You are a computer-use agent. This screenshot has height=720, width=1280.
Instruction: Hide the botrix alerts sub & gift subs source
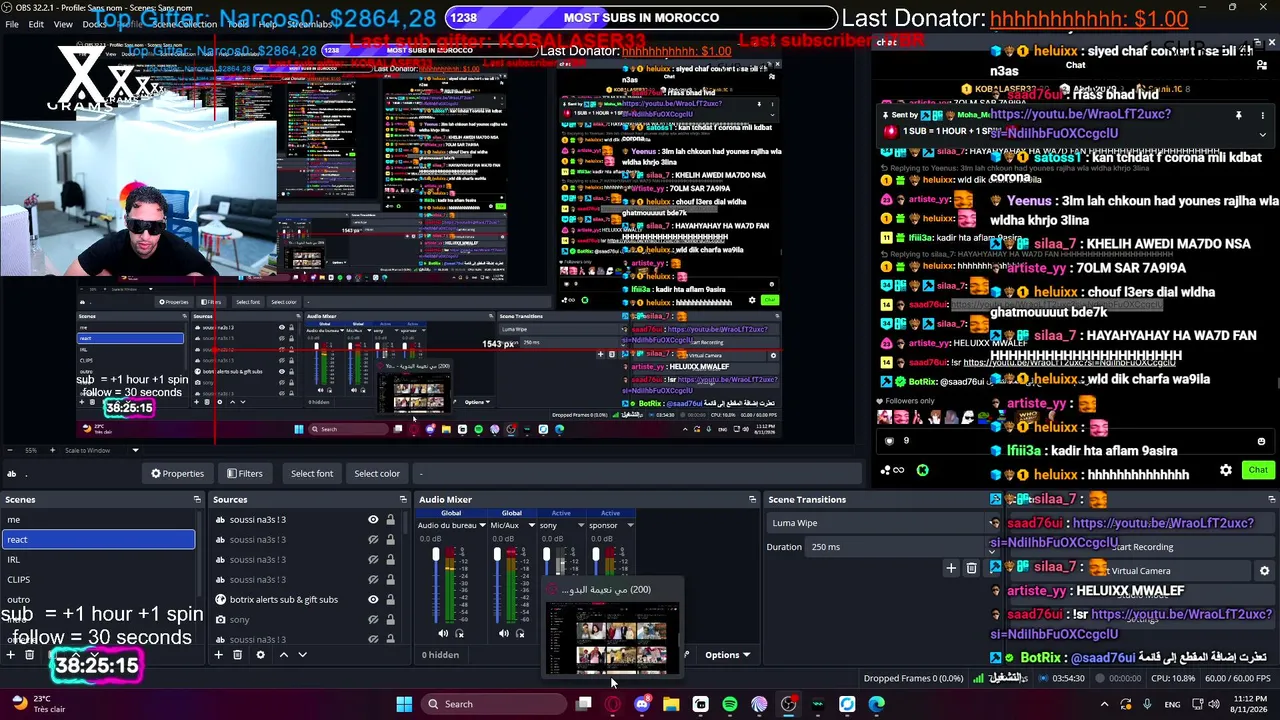(x=373, y=600)
